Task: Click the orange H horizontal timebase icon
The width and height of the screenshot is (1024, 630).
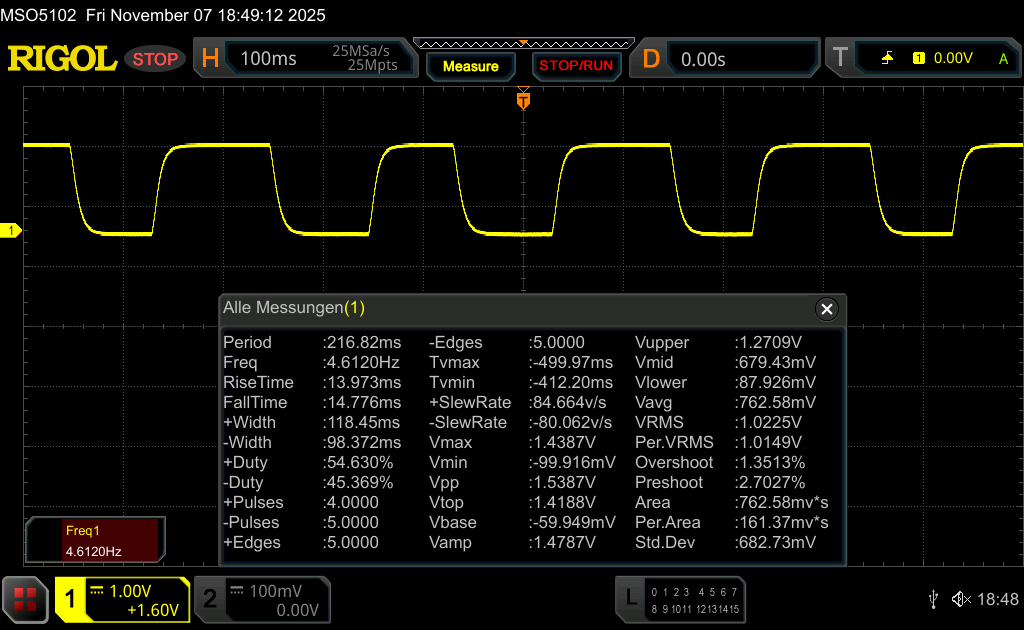Action: pos(210,59)
